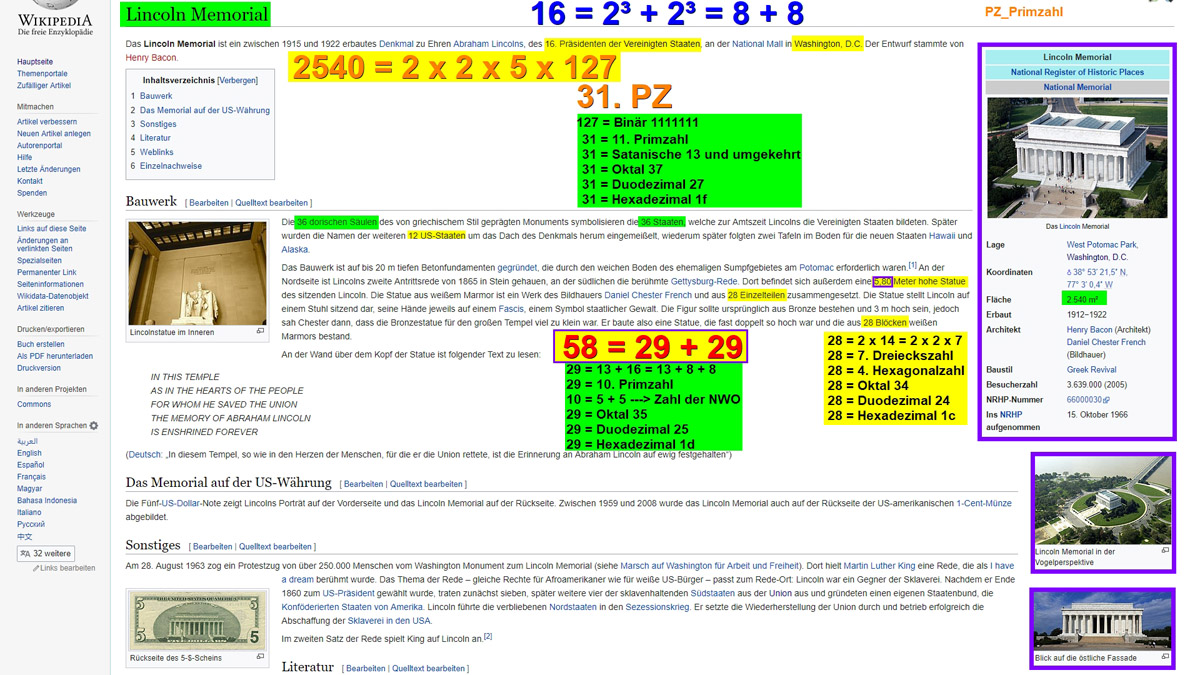Click Bearbeiten next to Bauwerk heading
1200x675 pixels.
(209, 203)
